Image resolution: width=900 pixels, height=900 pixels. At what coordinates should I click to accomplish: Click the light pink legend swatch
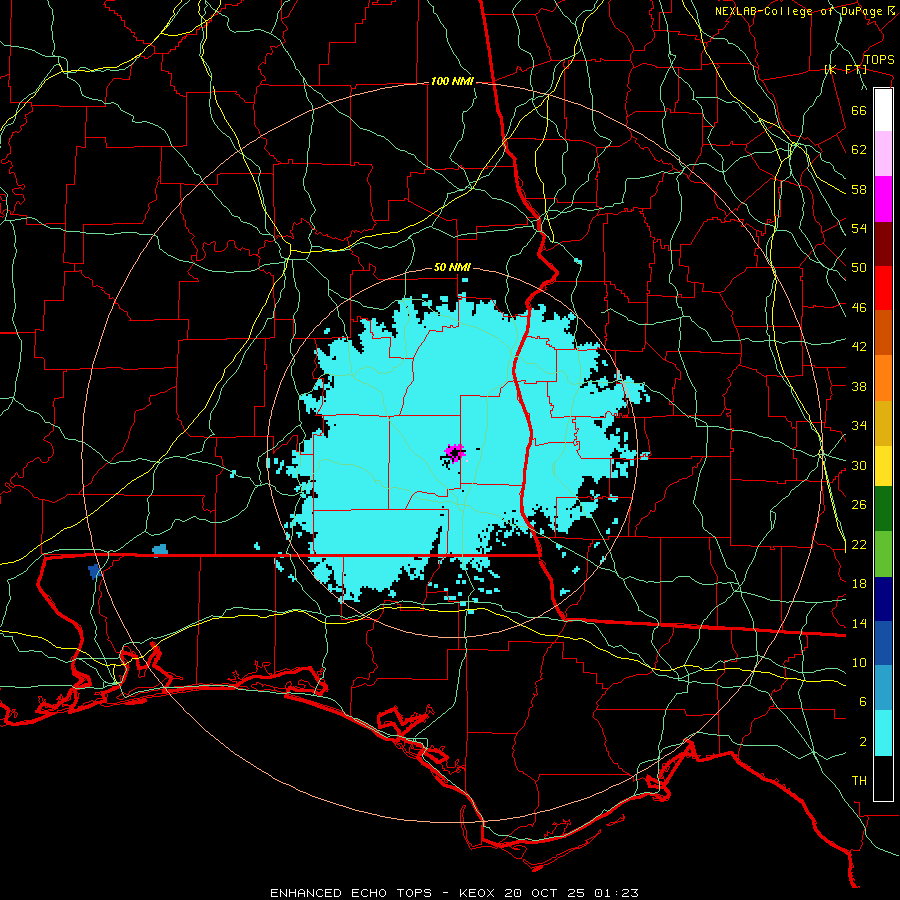pos(883,154)
